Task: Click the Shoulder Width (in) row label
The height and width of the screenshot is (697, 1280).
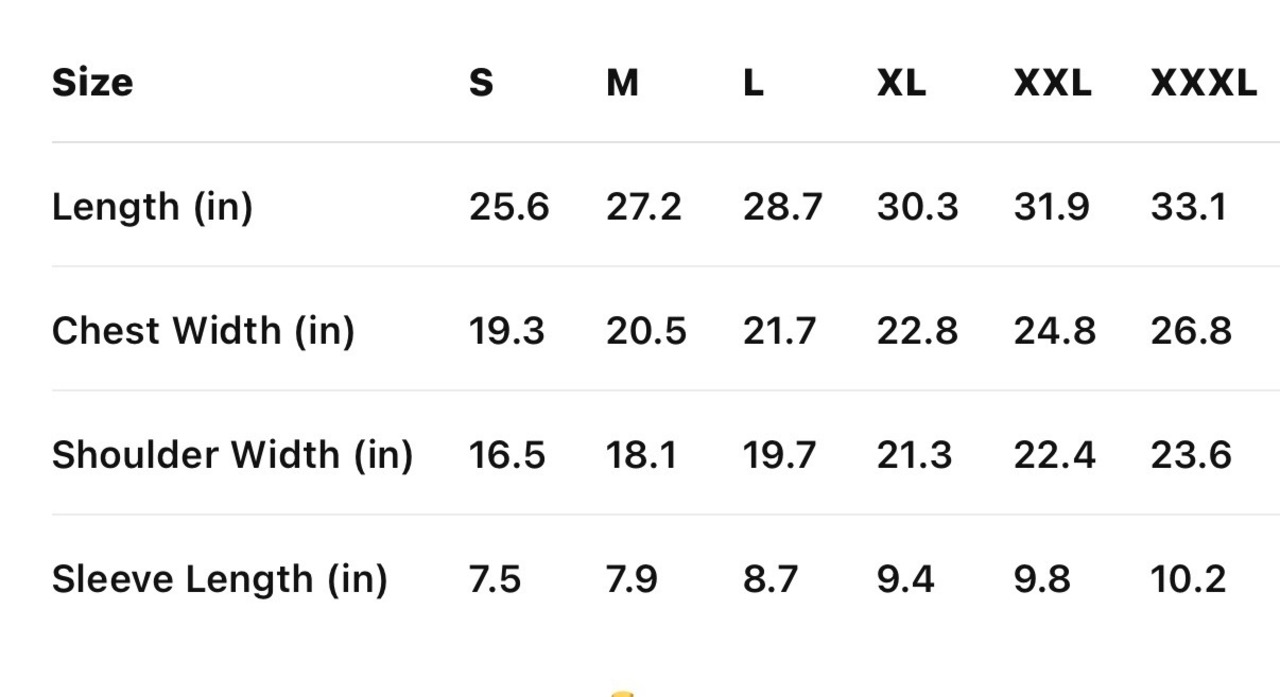Action: [x=232, y=455]
